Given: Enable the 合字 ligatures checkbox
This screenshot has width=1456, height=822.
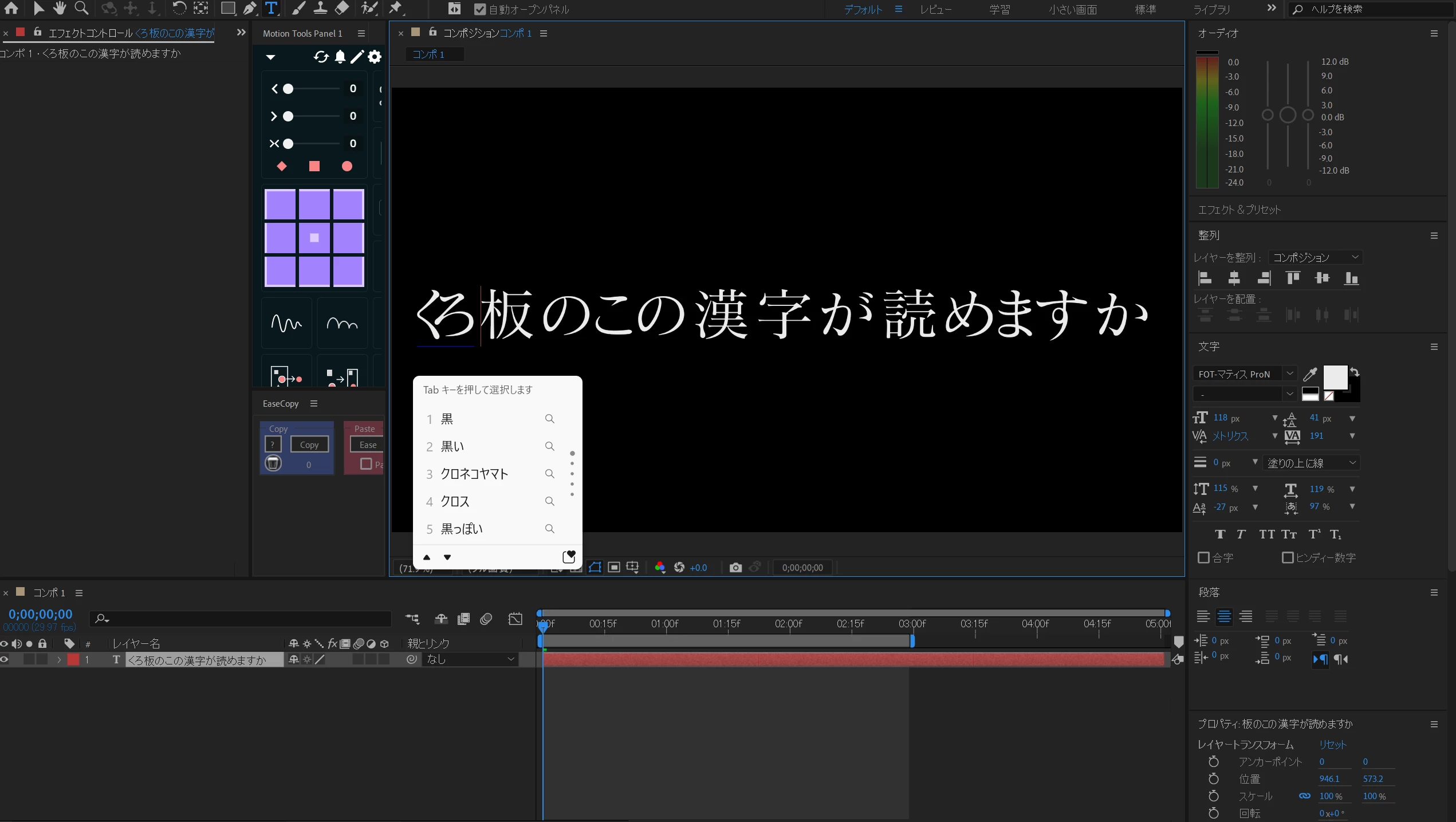Looking at the screenshot, I should tap(1204, 557).
